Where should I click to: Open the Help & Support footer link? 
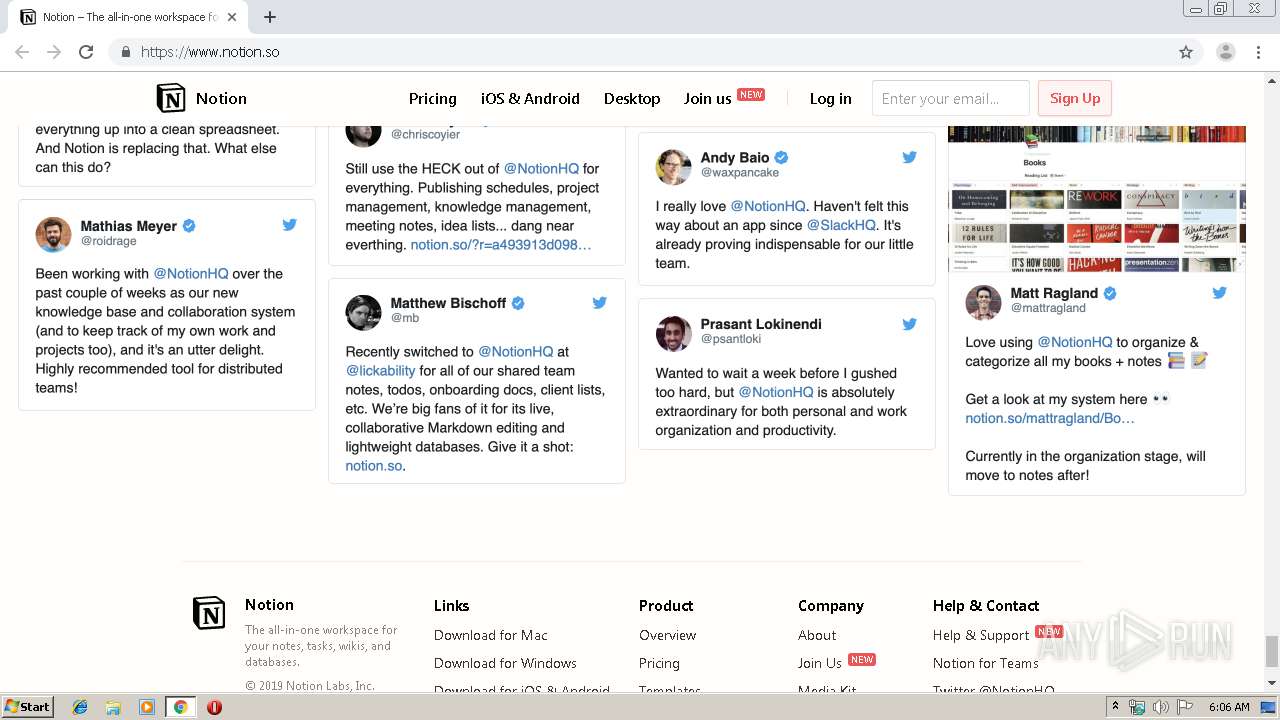tap(981, 635)
